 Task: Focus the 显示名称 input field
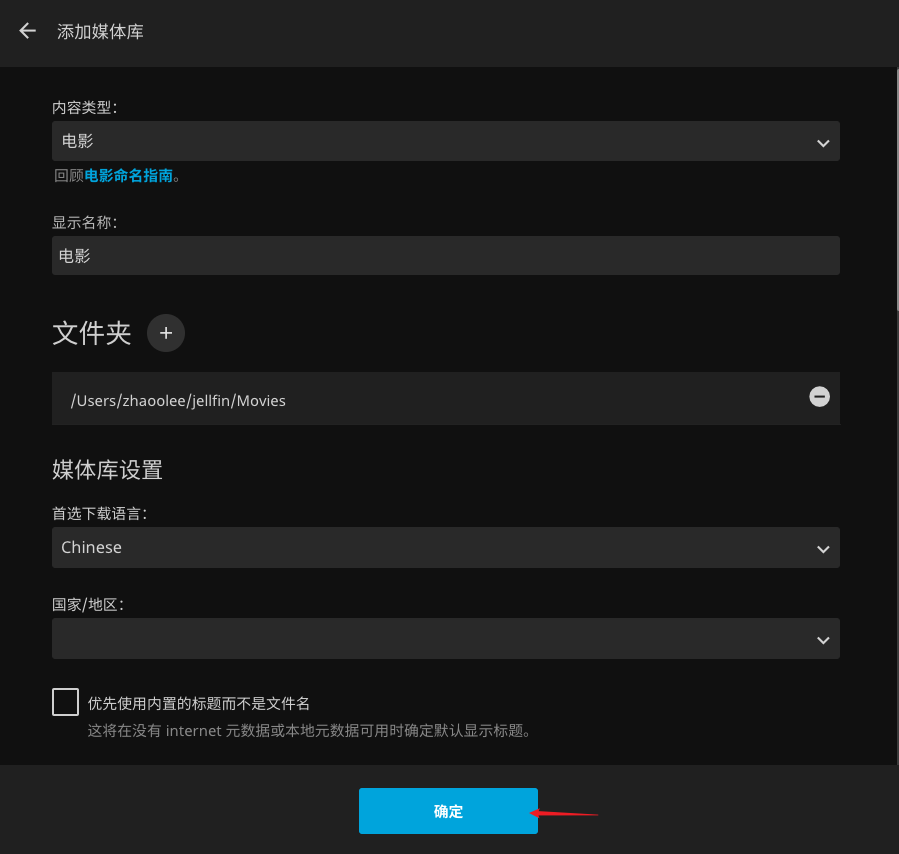(445, 256)
